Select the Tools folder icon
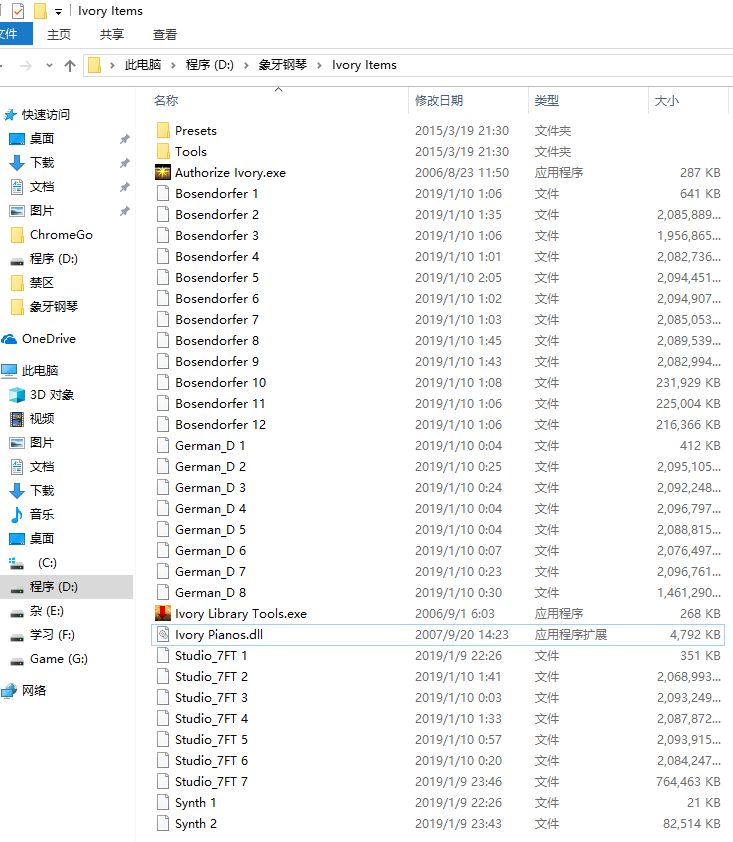 pyautogui.click(x=163, y=151)
